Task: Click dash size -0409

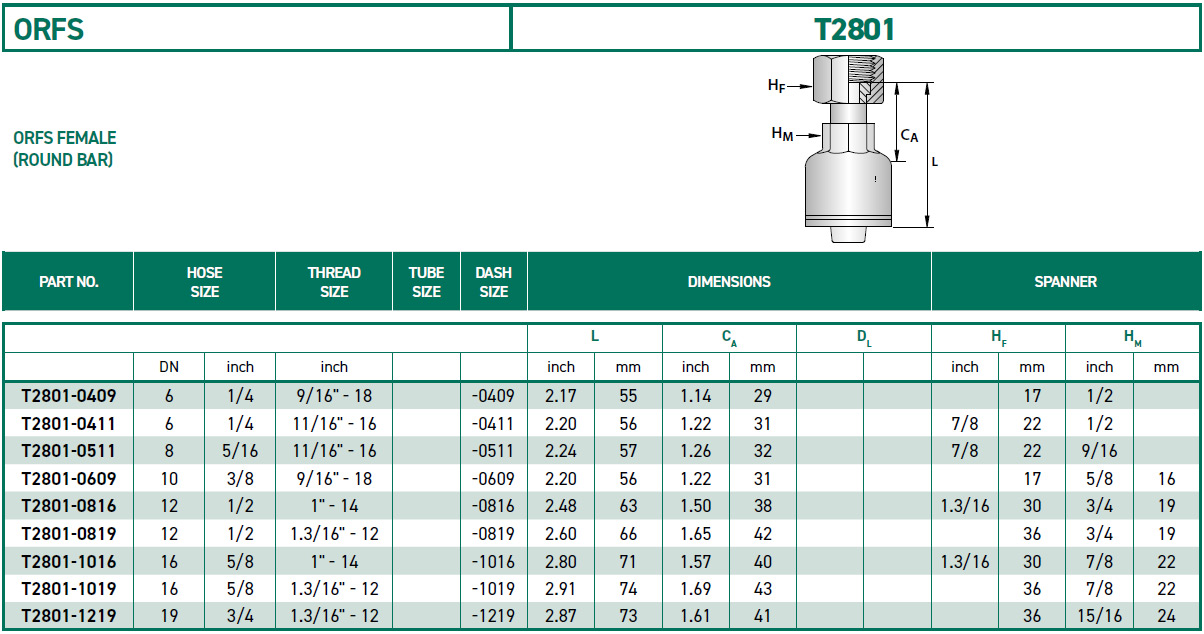Action: click(x=493, y=396)
